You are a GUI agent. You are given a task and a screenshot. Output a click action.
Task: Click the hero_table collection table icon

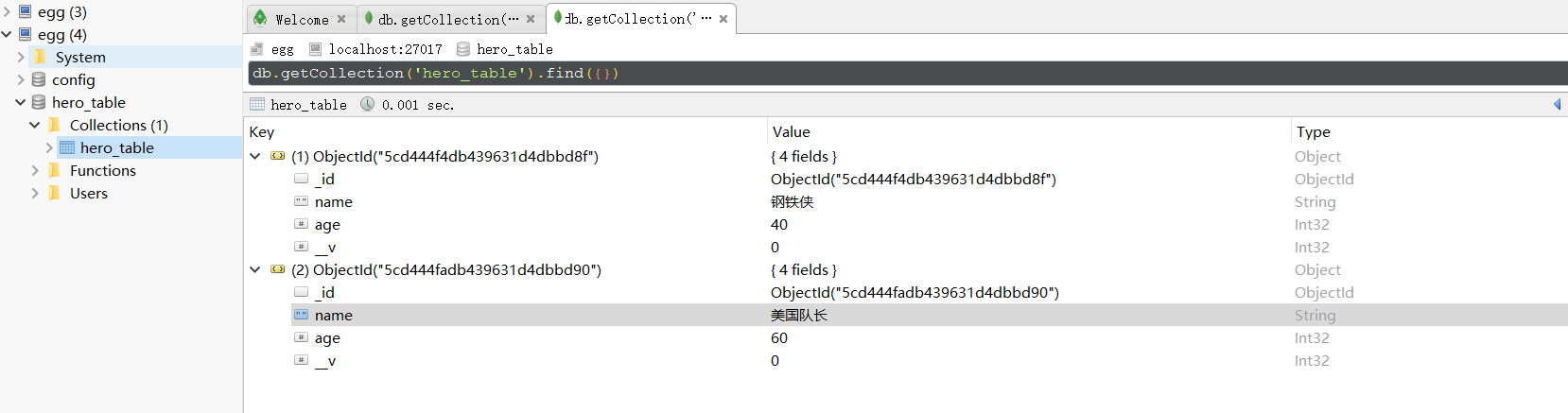click(x=67, y=147)
